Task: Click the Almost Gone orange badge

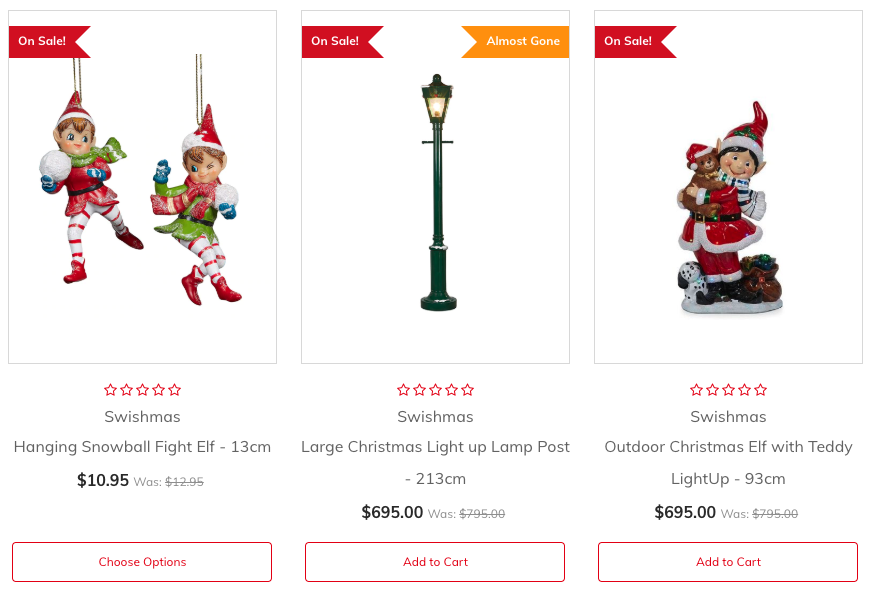Action: (x=515, y=41)
